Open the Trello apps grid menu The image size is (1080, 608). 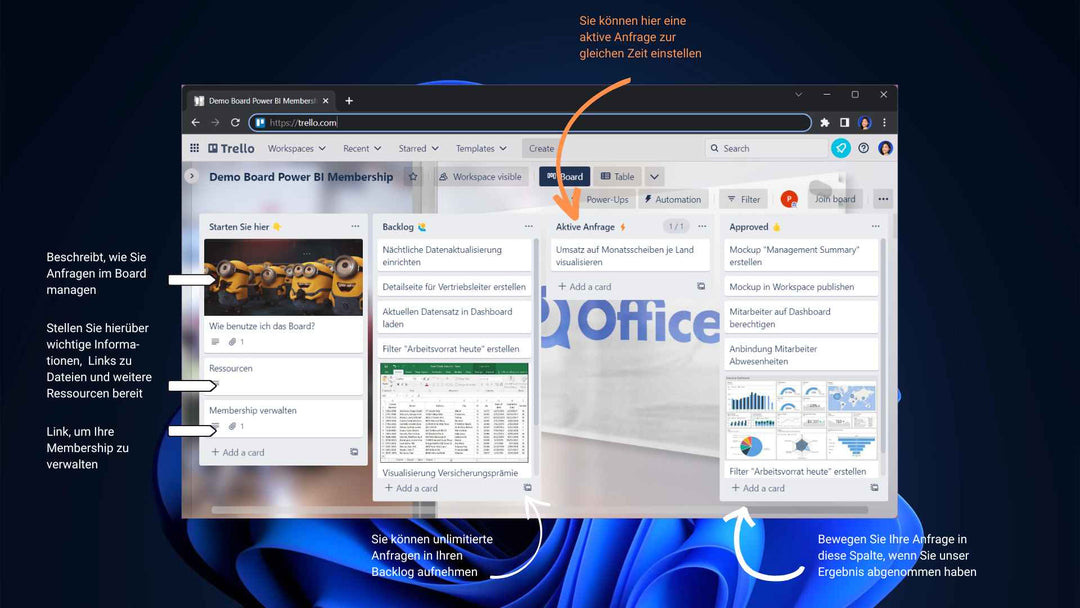coord(195,148)
